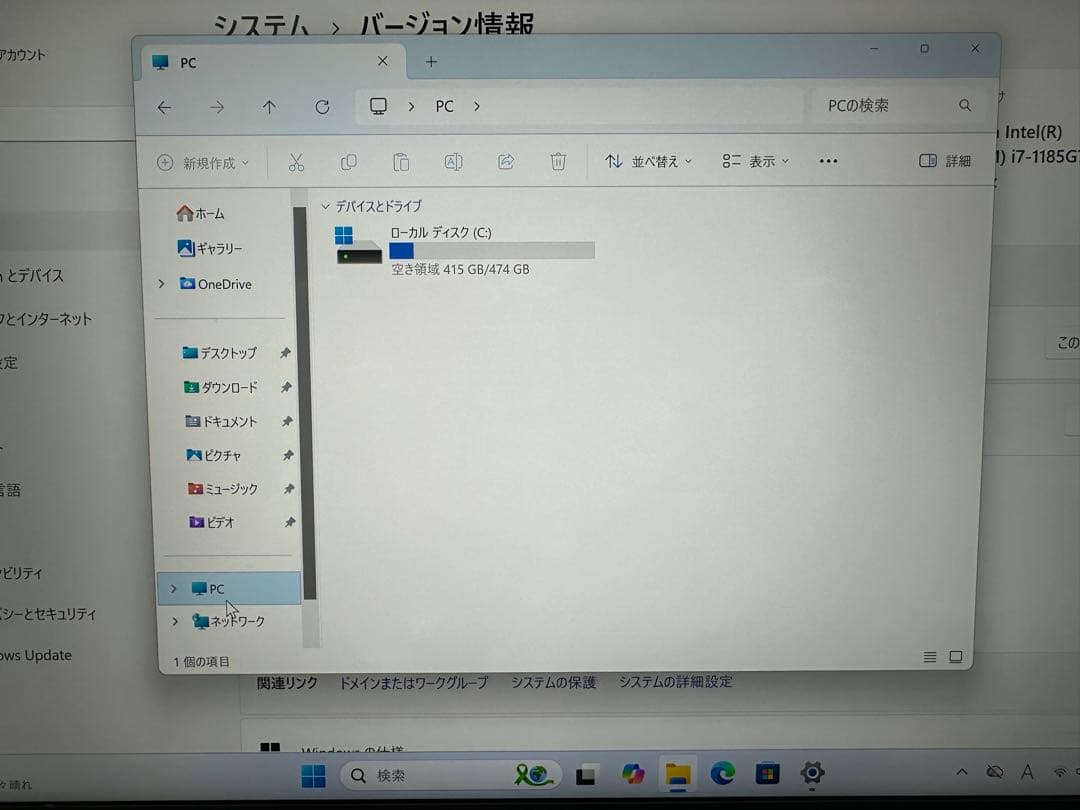Toggle large thumbnail view in status bar

click(x=955, y=657)
